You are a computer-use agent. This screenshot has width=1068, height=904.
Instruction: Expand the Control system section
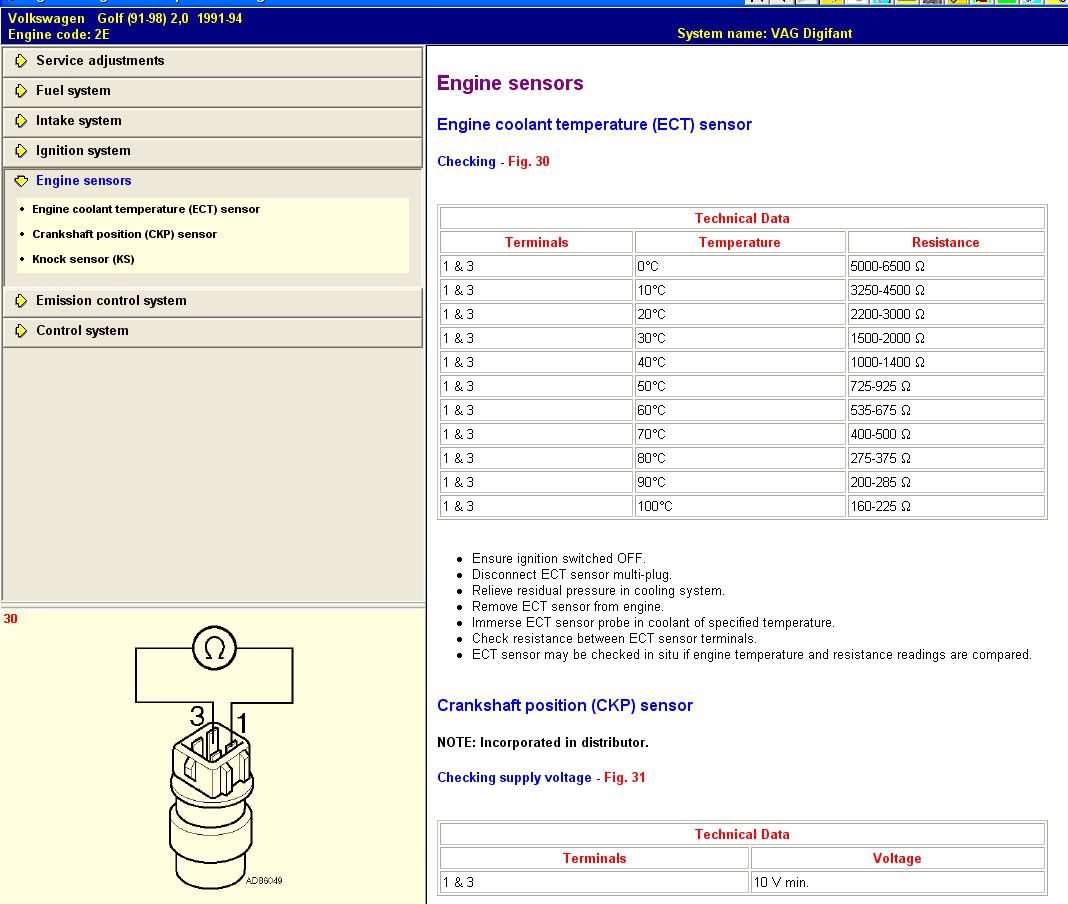[x=212, y=331]
